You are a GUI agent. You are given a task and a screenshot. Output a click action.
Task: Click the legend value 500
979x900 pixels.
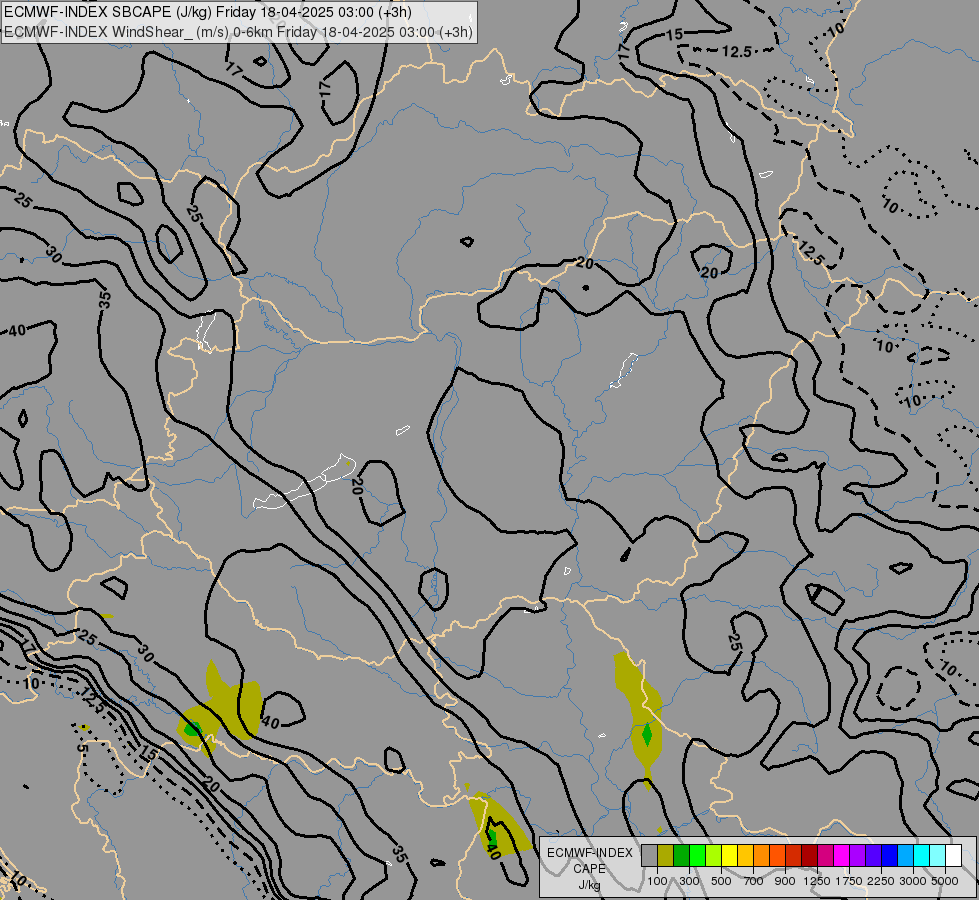(721, 881)
